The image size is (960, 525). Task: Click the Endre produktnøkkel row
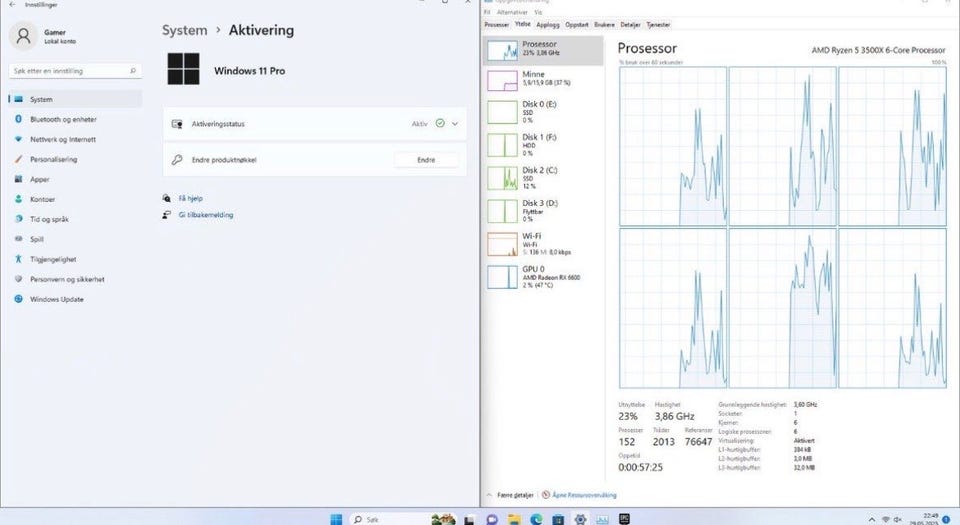pyautogui.click(x=315, y=160)
